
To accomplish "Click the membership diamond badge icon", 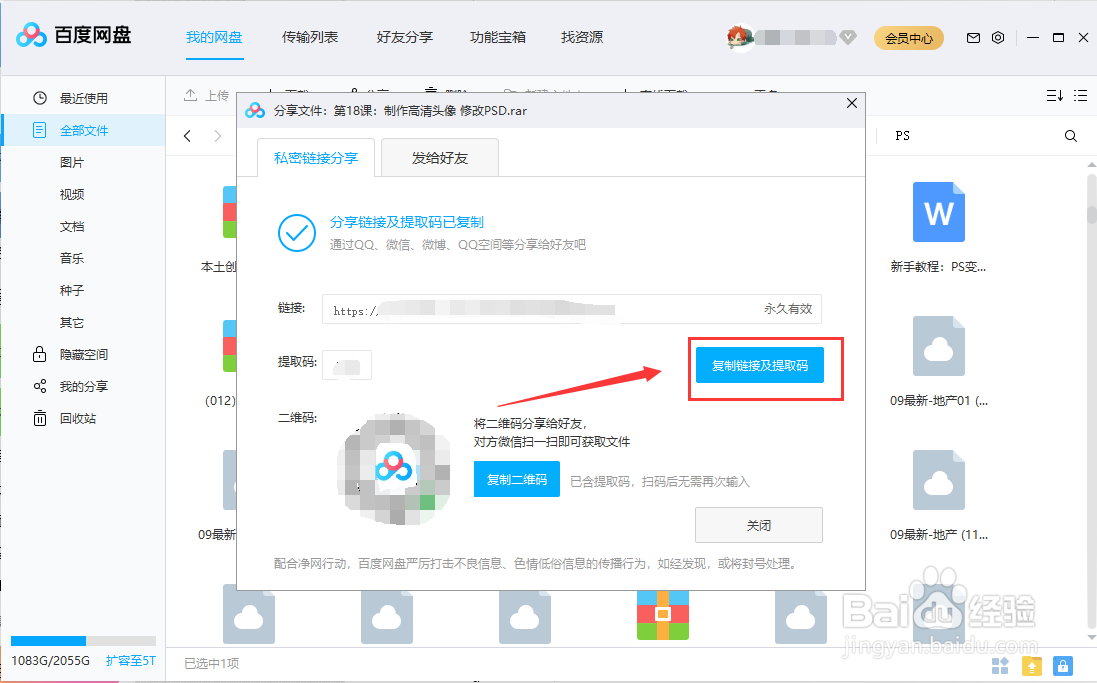I will coord(848,37).
